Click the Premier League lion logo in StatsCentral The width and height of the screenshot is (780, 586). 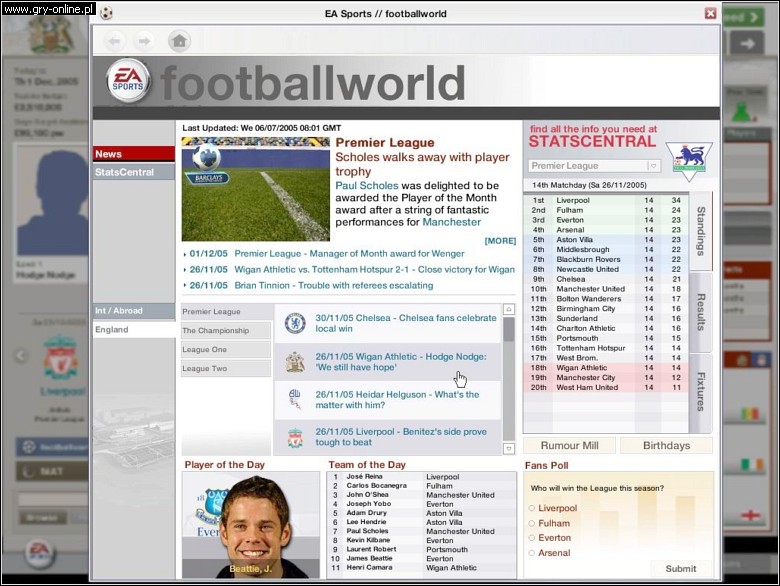[689, 162]
